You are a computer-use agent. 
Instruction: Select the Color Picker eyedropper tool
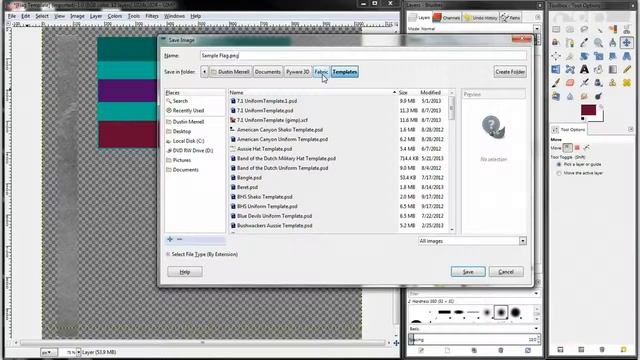coord(584,42)
